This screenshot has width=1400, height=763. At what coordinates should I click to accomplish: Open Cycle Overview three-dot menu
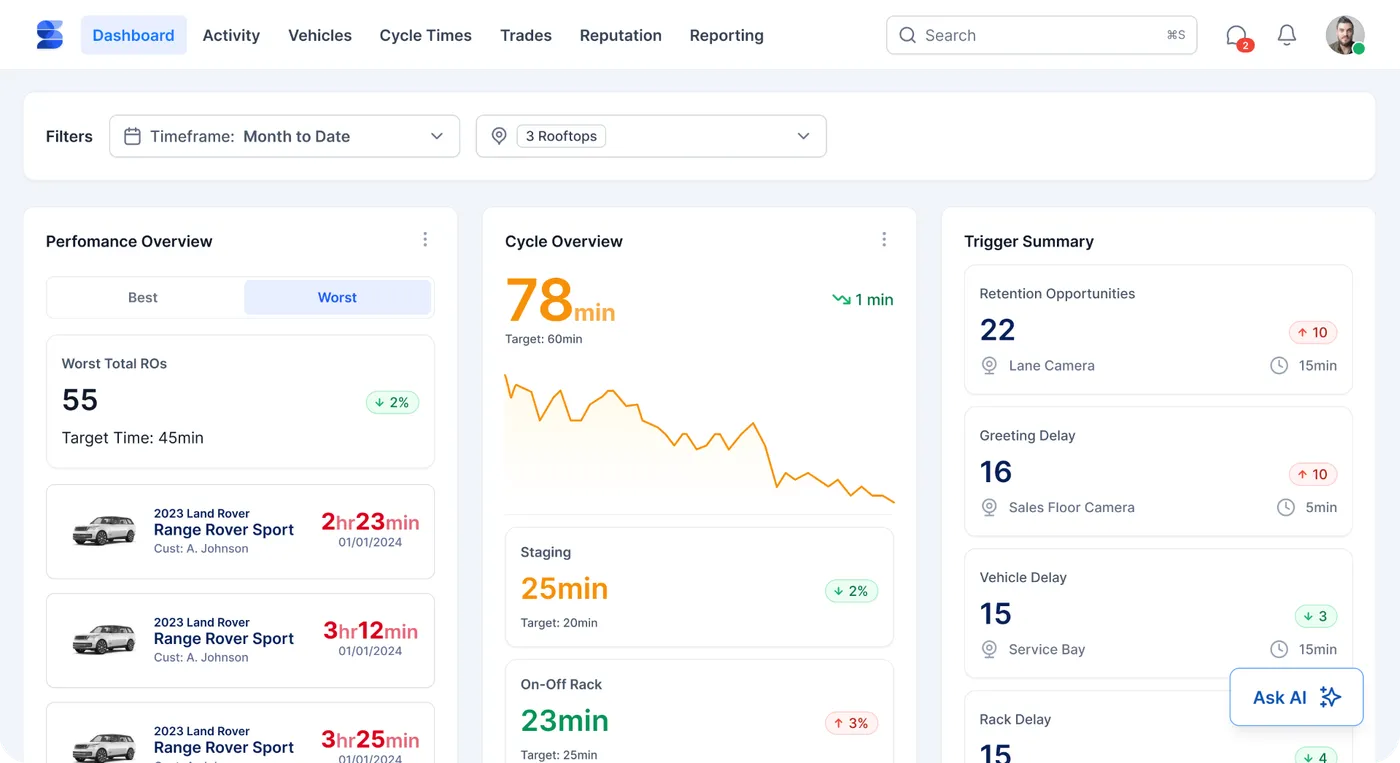coord(884,240)
